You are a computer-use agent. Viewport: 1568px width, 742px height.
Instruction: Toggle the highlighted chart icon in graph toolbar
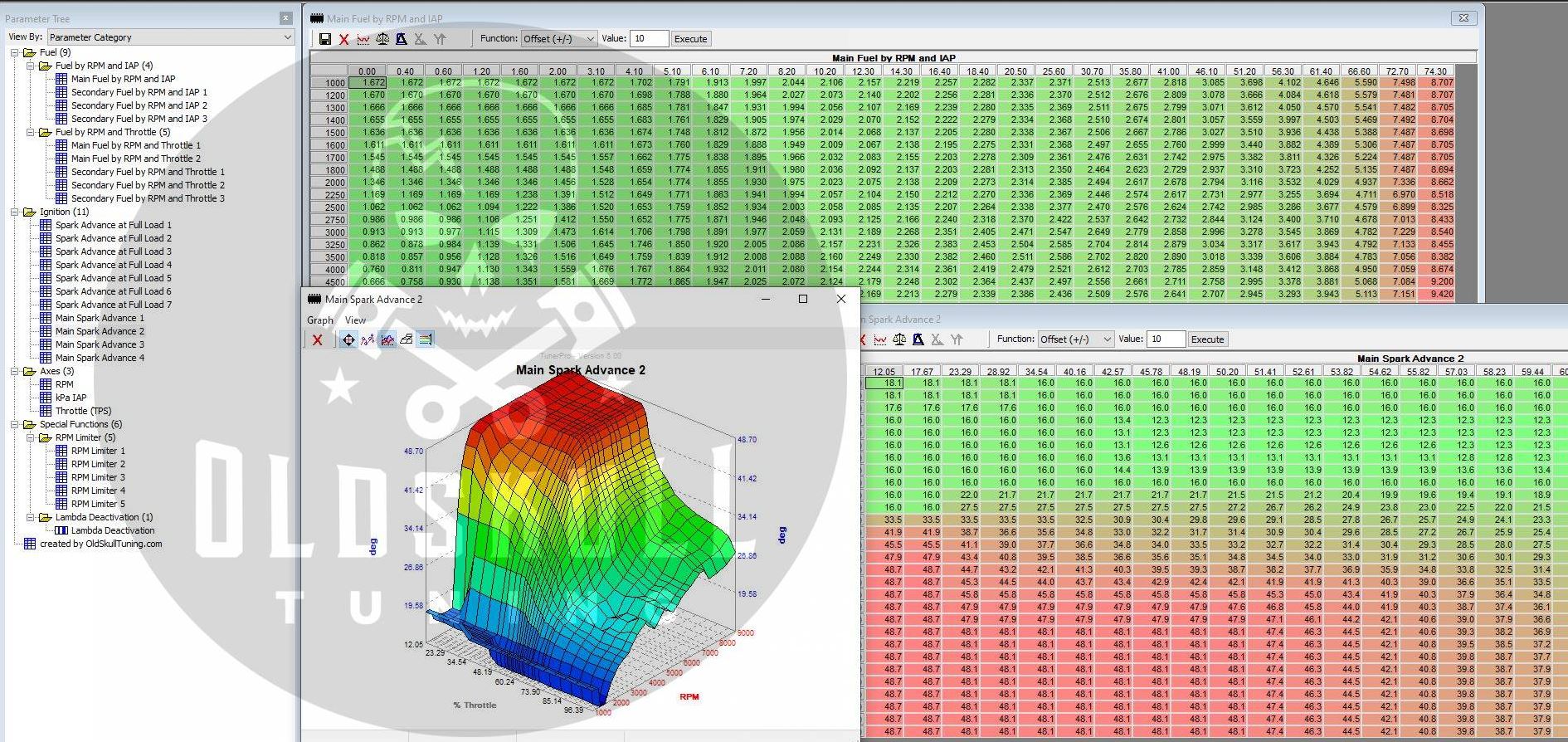387,339
